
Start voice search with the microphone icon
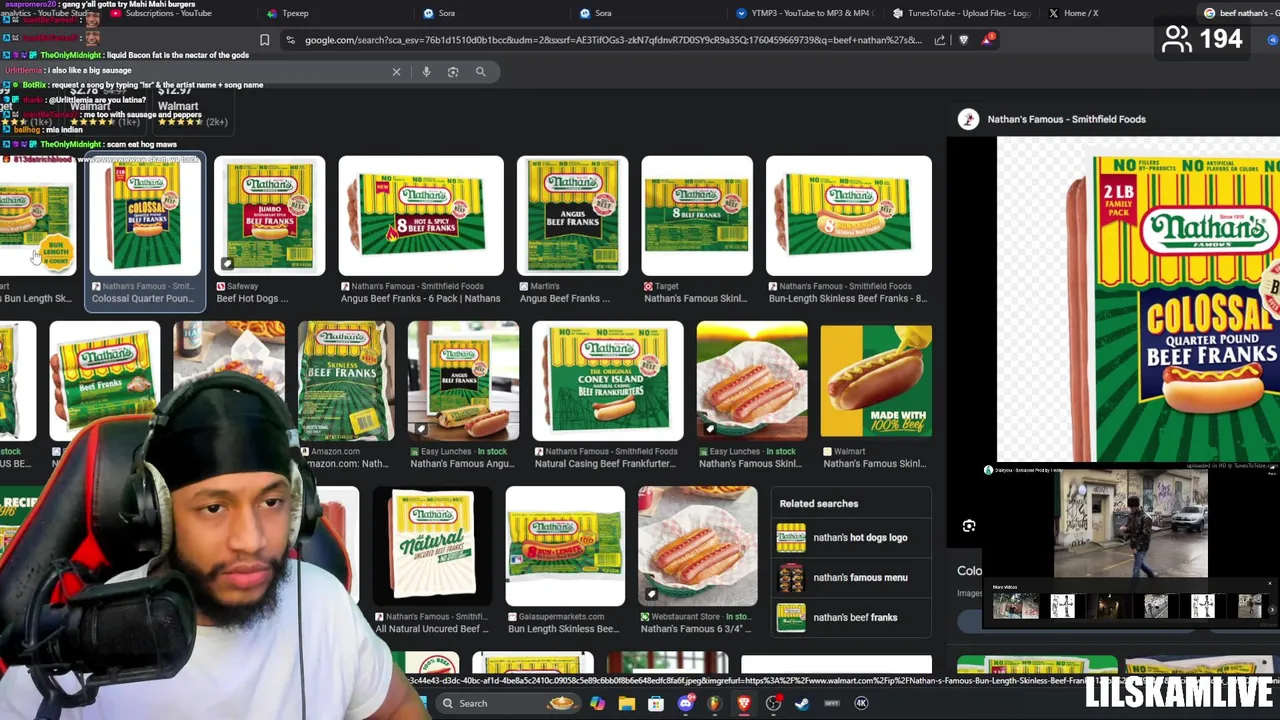click(426, 72)
